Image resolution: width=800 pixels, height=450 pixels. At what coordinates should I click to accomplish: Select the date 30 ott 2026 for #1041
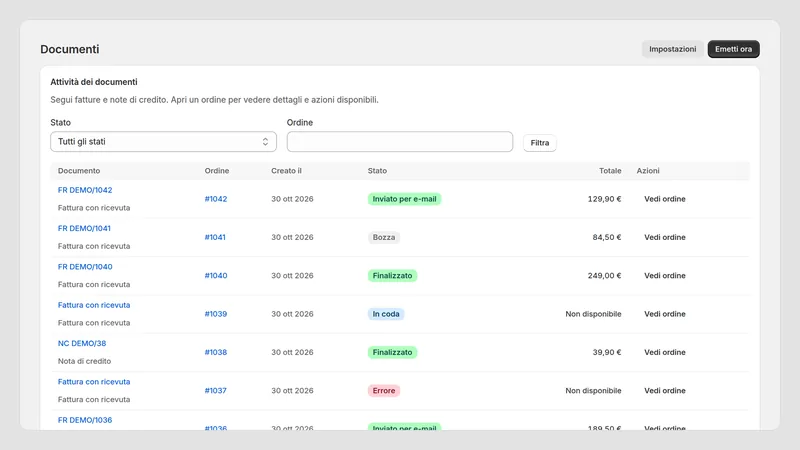point(292,237)
